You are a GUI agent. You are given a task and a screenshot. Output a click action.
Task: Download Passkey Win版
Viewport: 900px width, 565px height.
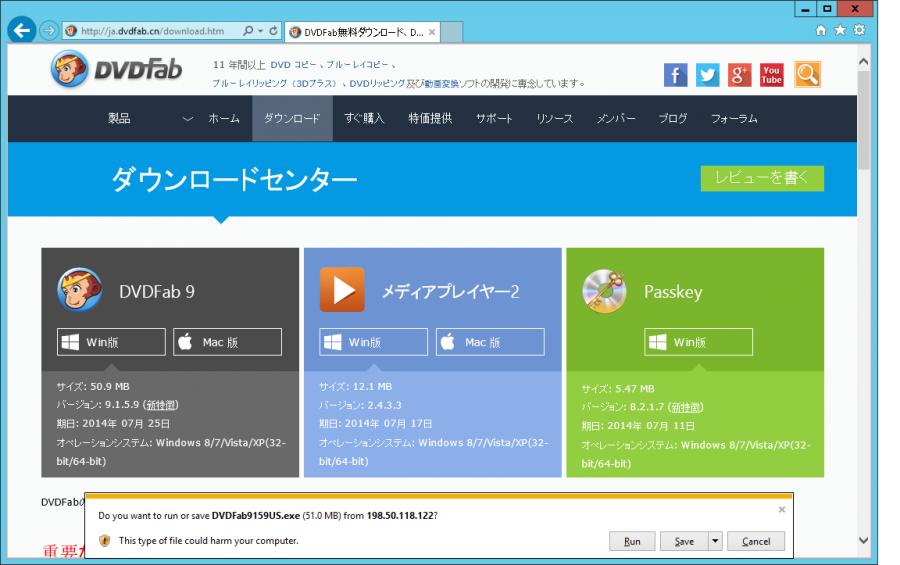(x=696, y=342)
